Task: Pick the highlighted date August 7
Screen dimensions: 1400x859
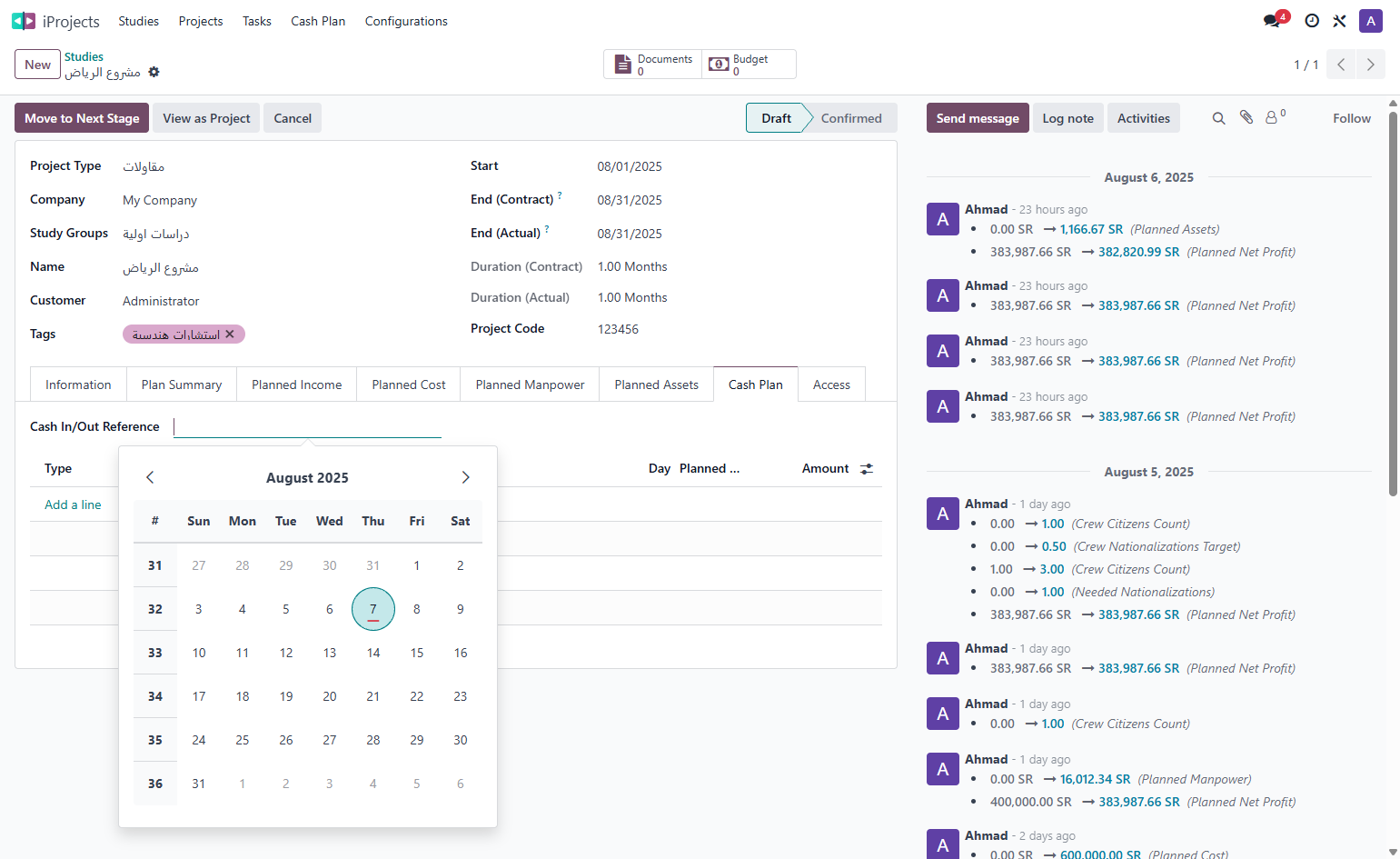Action: pos(373,609)
